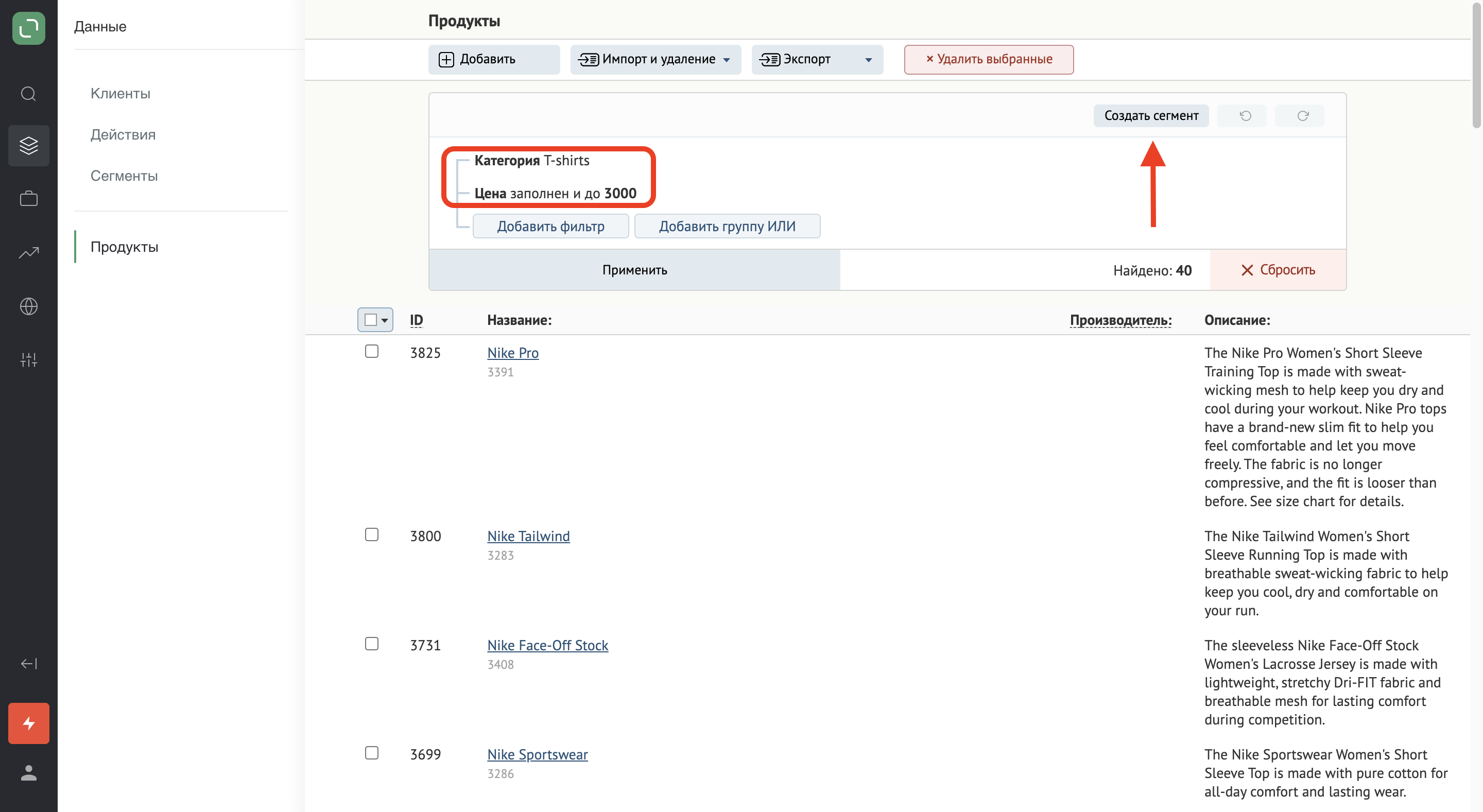Click the Применить button
This screenshot has width=1483, height=812.
634,270
